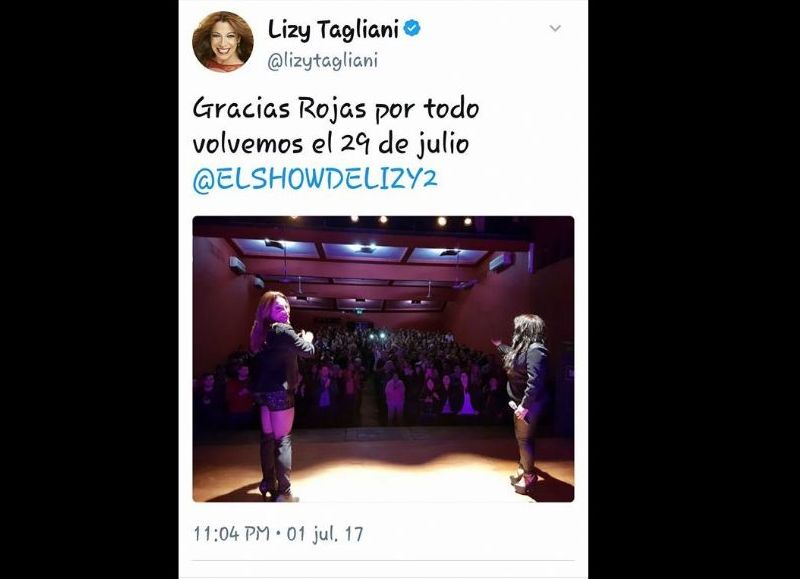Open Lizy Tagliani's profile avatar
The width and height of the screenshot is (800, 579).
coord(223,41)
